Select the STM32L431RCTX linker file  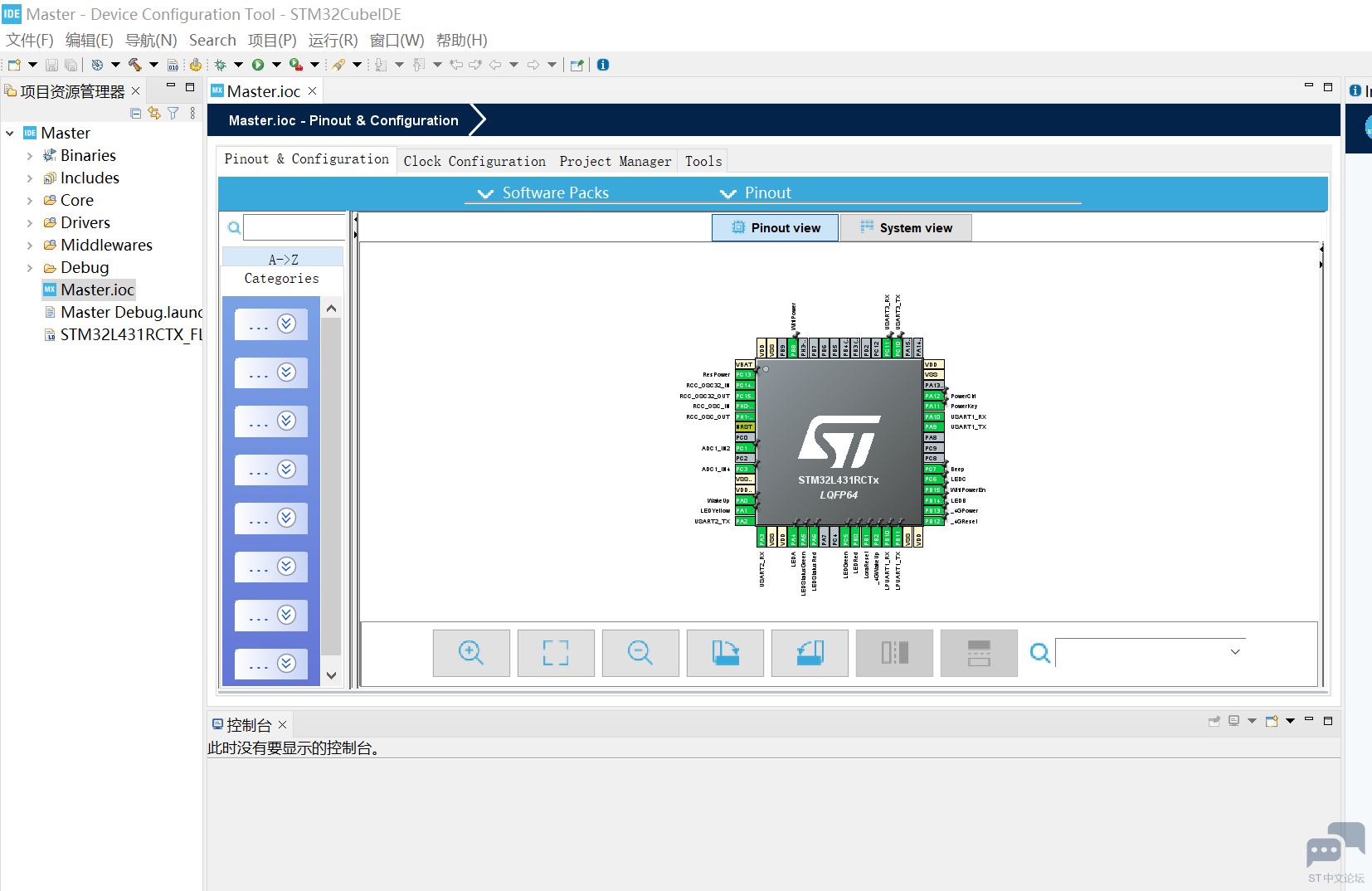click(124, 335)
